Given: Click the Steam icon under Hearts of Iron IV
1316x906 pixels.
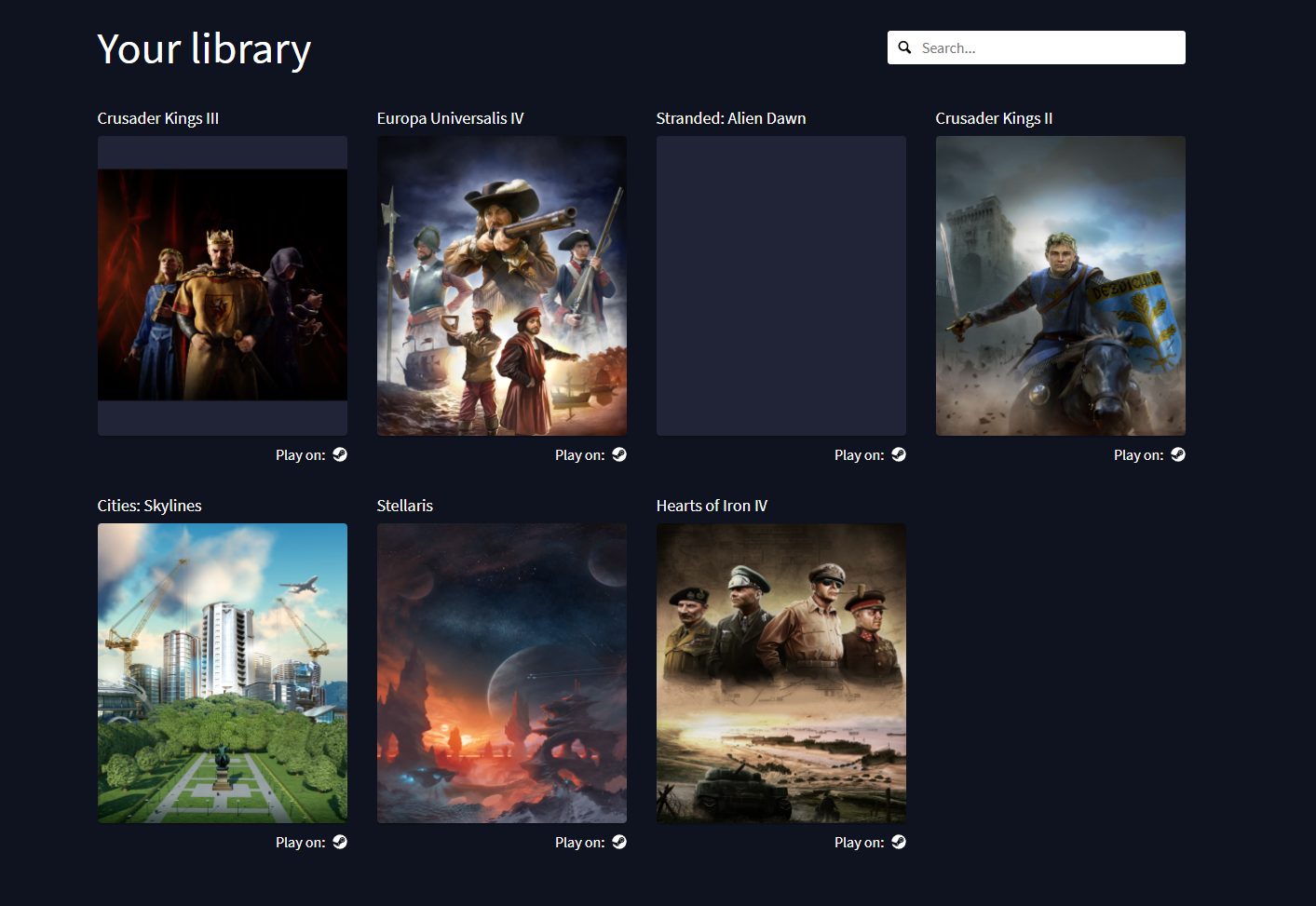Looking at the screenshot, I should click(899, 842).
